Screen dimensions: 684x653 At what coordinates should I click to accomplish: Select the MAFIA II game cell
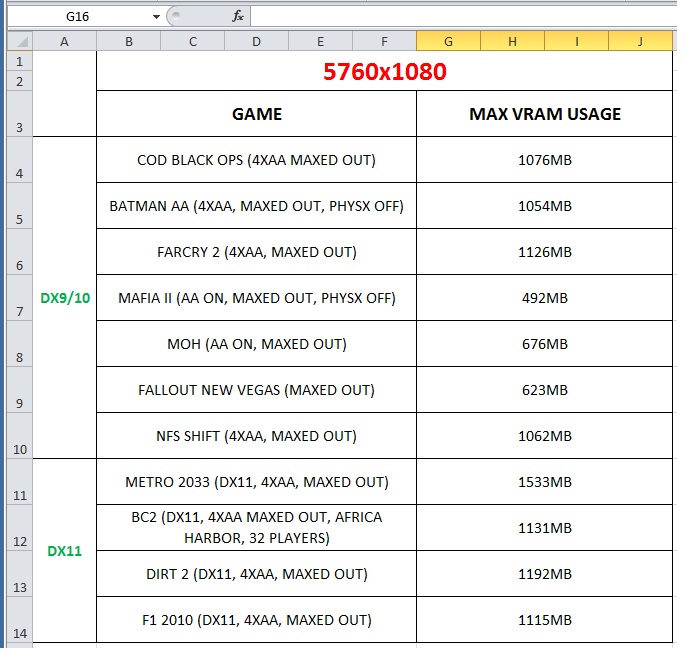click(256, 298)
